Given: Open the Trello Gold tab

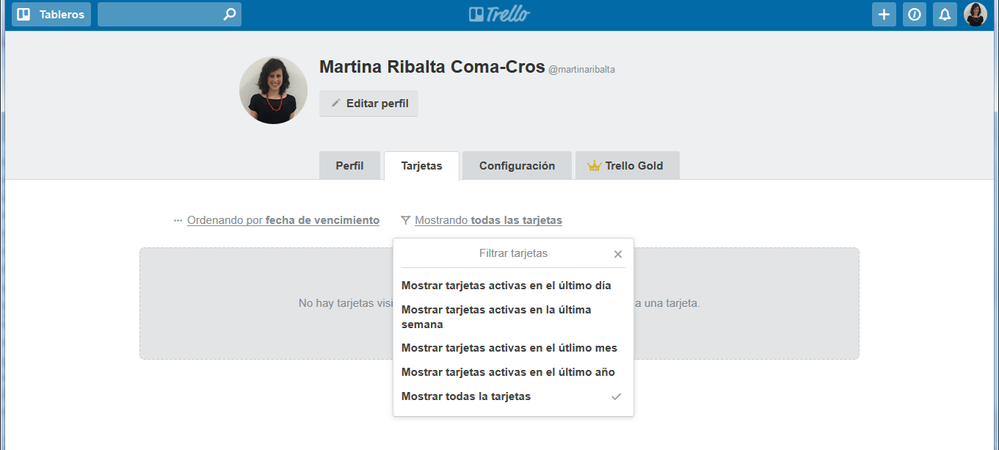Looking at the screenshot, I should click(628, 166).
